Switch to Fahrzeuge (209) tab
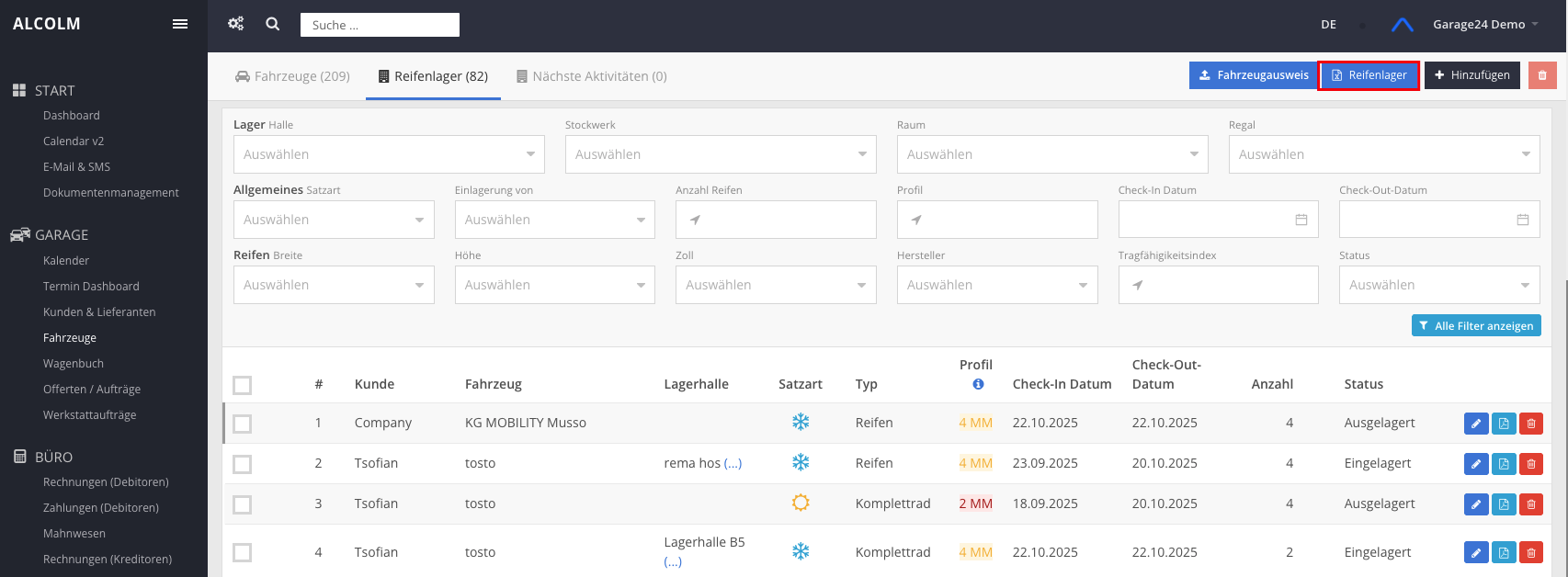 tap(292, 76)
